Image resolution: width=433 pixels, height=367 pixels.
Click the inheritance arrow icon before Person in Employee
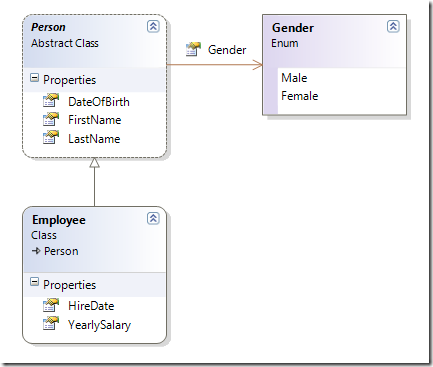(x=36, y=251)
